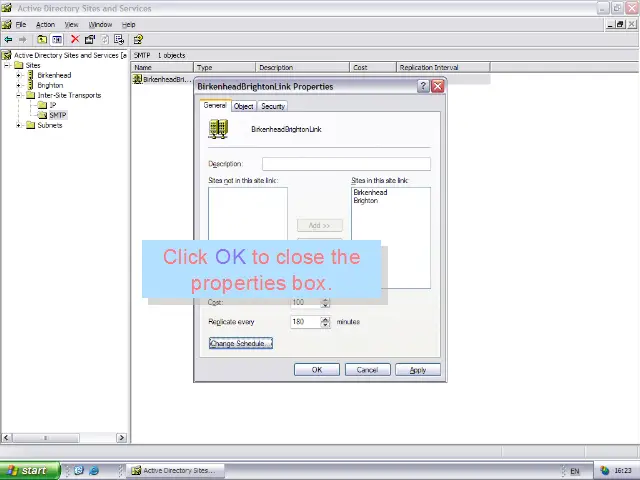Image resolution: width=640 pixels, height=480 pixels.
Task: Click the BirkenheadBri... site link icon in the list
Action: [x=138, y=79]
